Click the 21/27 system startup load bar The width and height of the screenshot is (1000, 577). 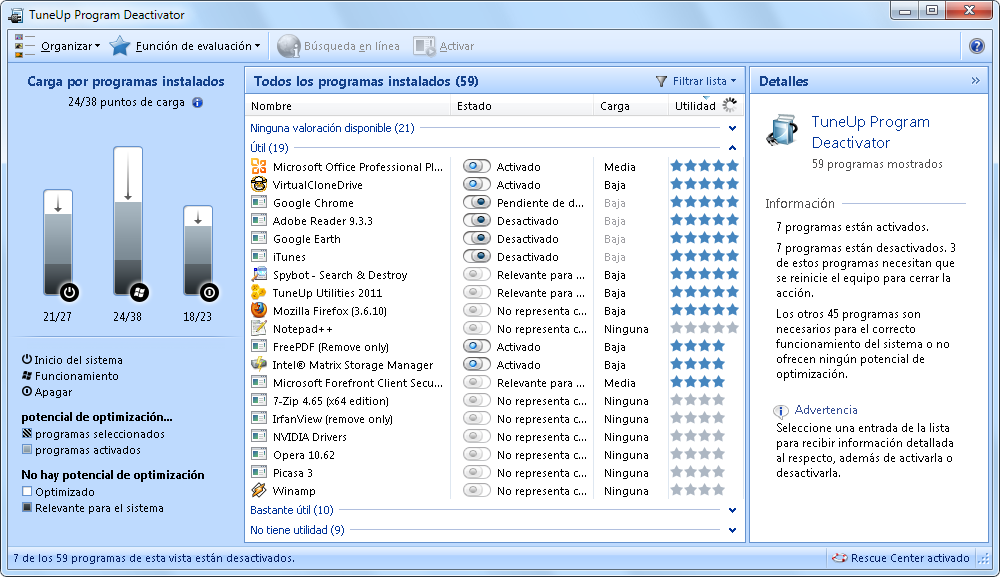[x=58, y=244]
